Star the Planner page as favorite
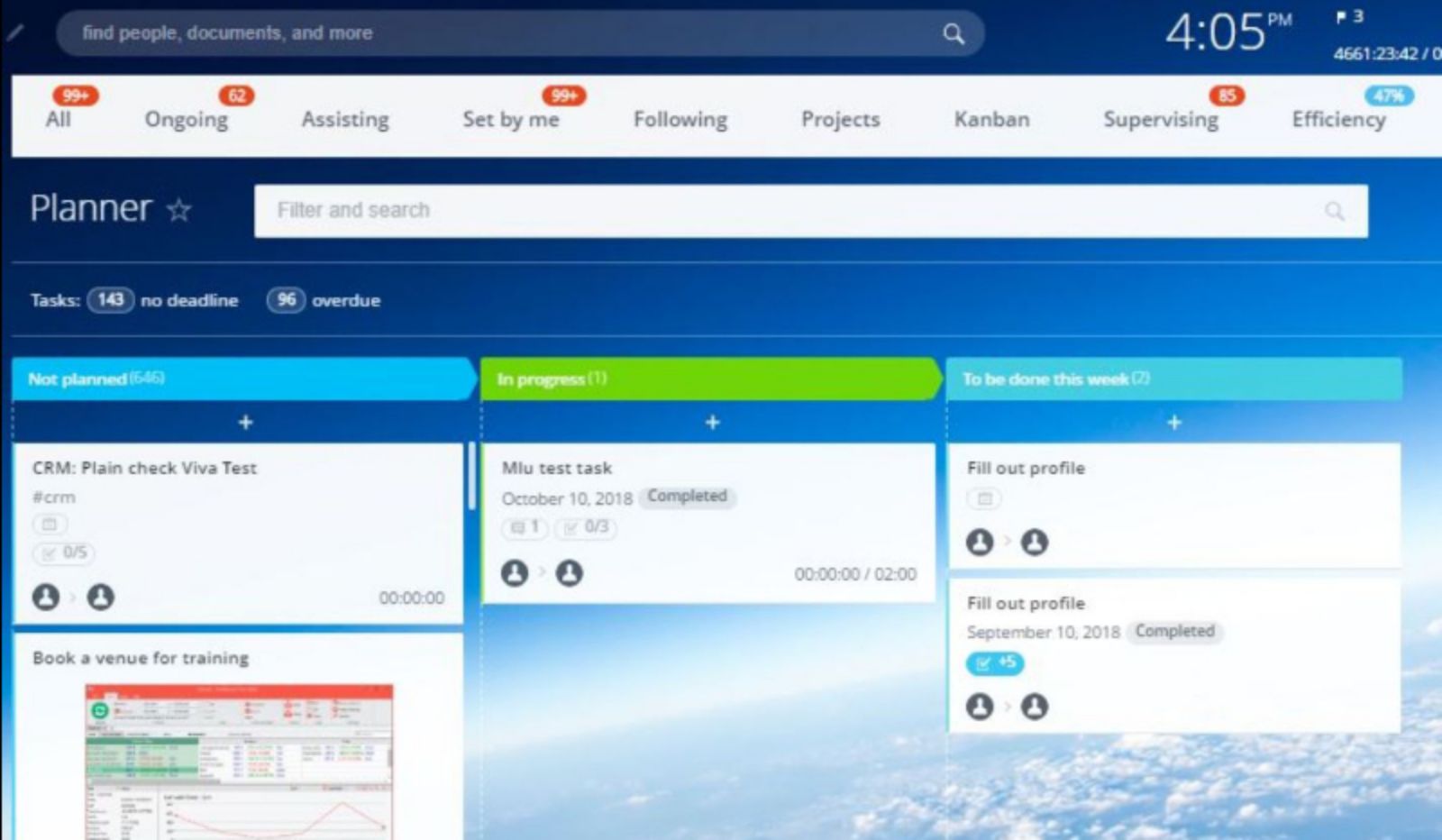1442x840 pixels. (x=179, y=210)
